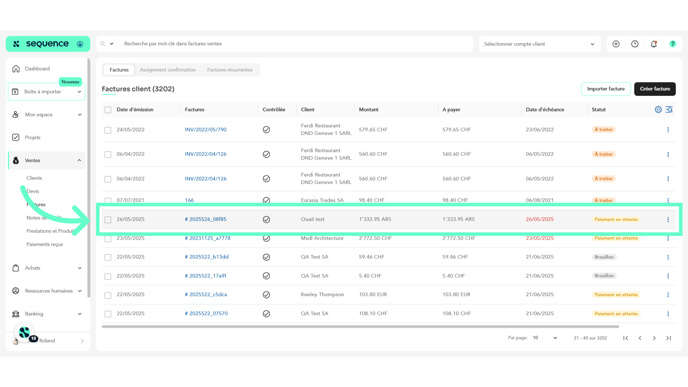Image resolution: width=688 pixels, height=387 pixels.
Task: Collapse the Ventes section chevron
Action: click(79, 161)
